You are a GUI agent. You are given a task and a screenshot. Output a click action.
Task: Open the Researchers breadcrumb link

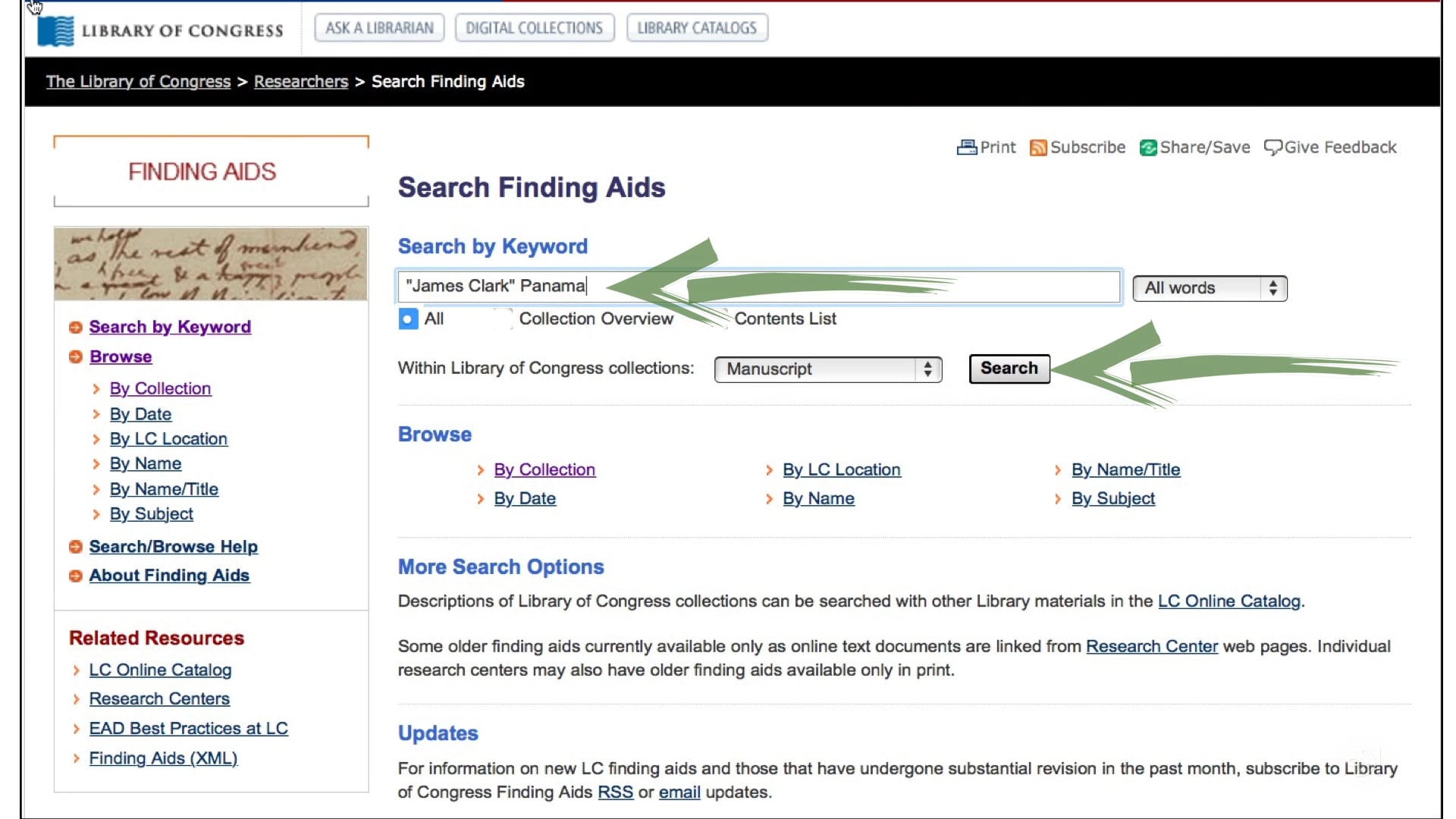pos(300,81)
